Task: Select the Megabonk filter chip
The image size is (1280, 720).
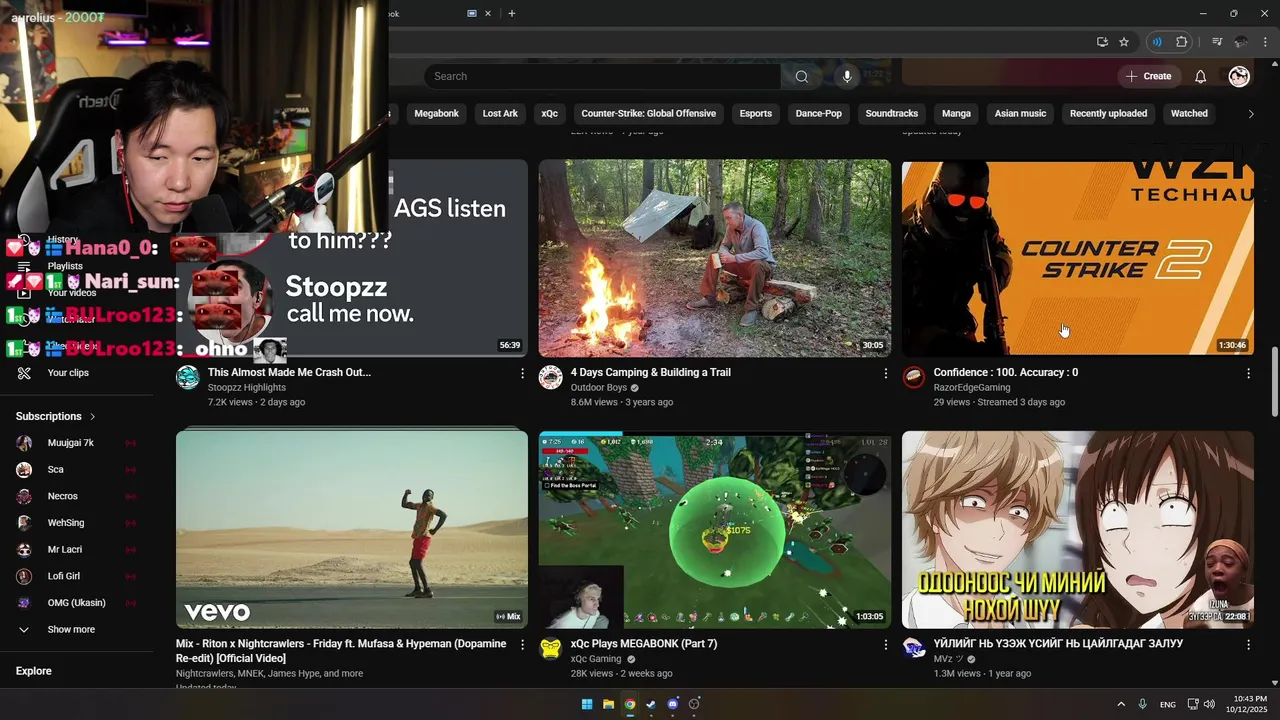Action: pos(436,114)
